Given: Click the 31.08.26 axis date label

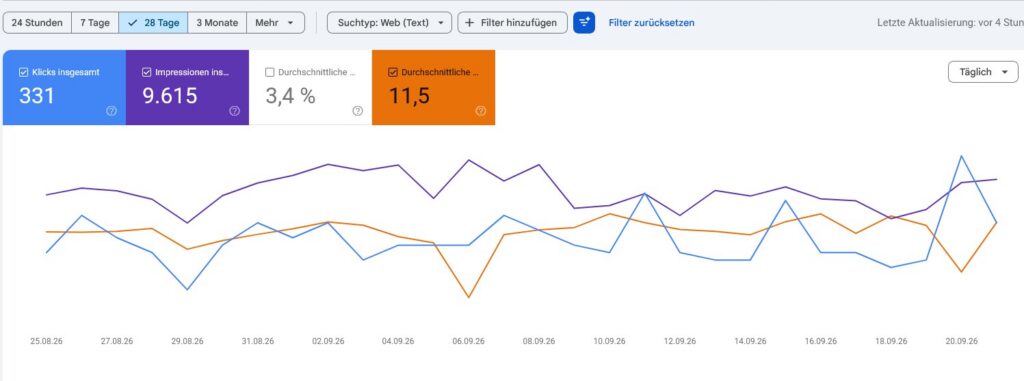Looking at the screenshot, I should [x=258, y=341].
